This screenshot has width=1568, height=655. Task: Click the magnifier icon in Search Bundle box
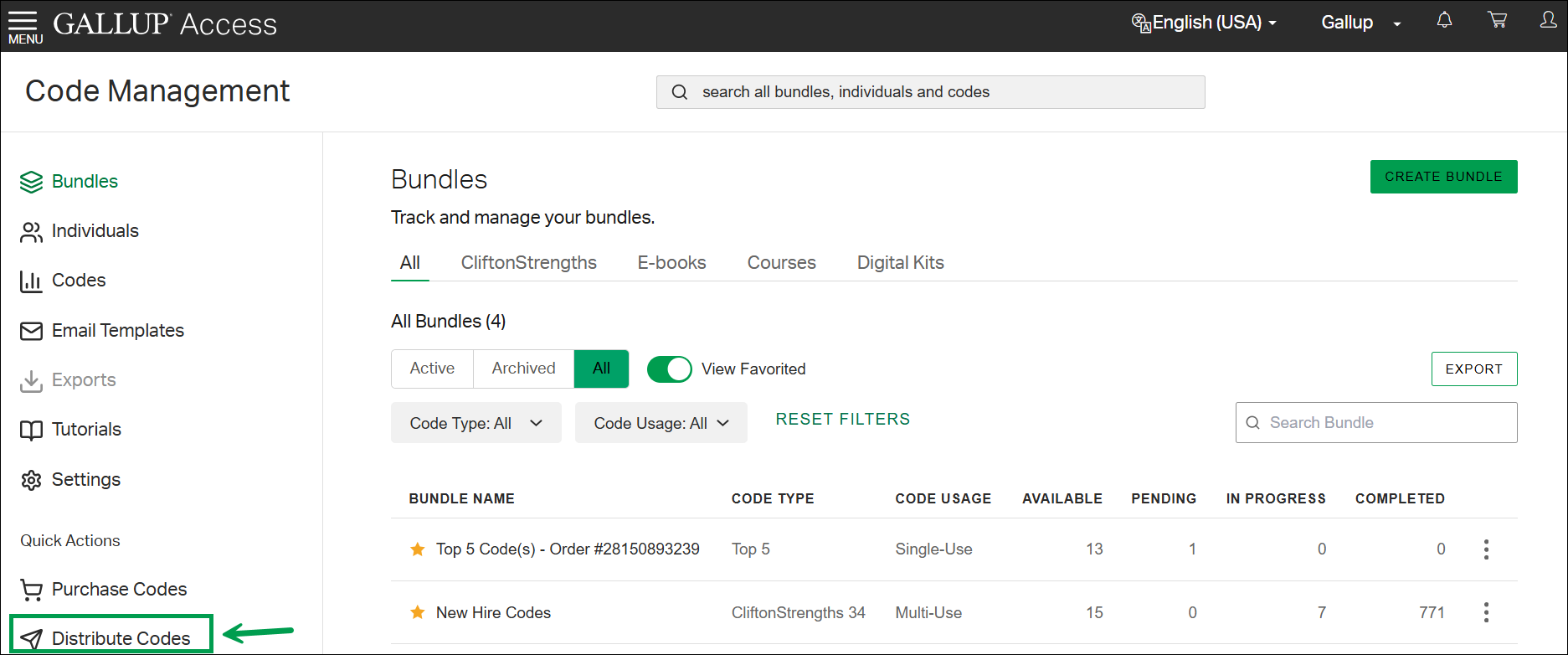click(1252, 423)
